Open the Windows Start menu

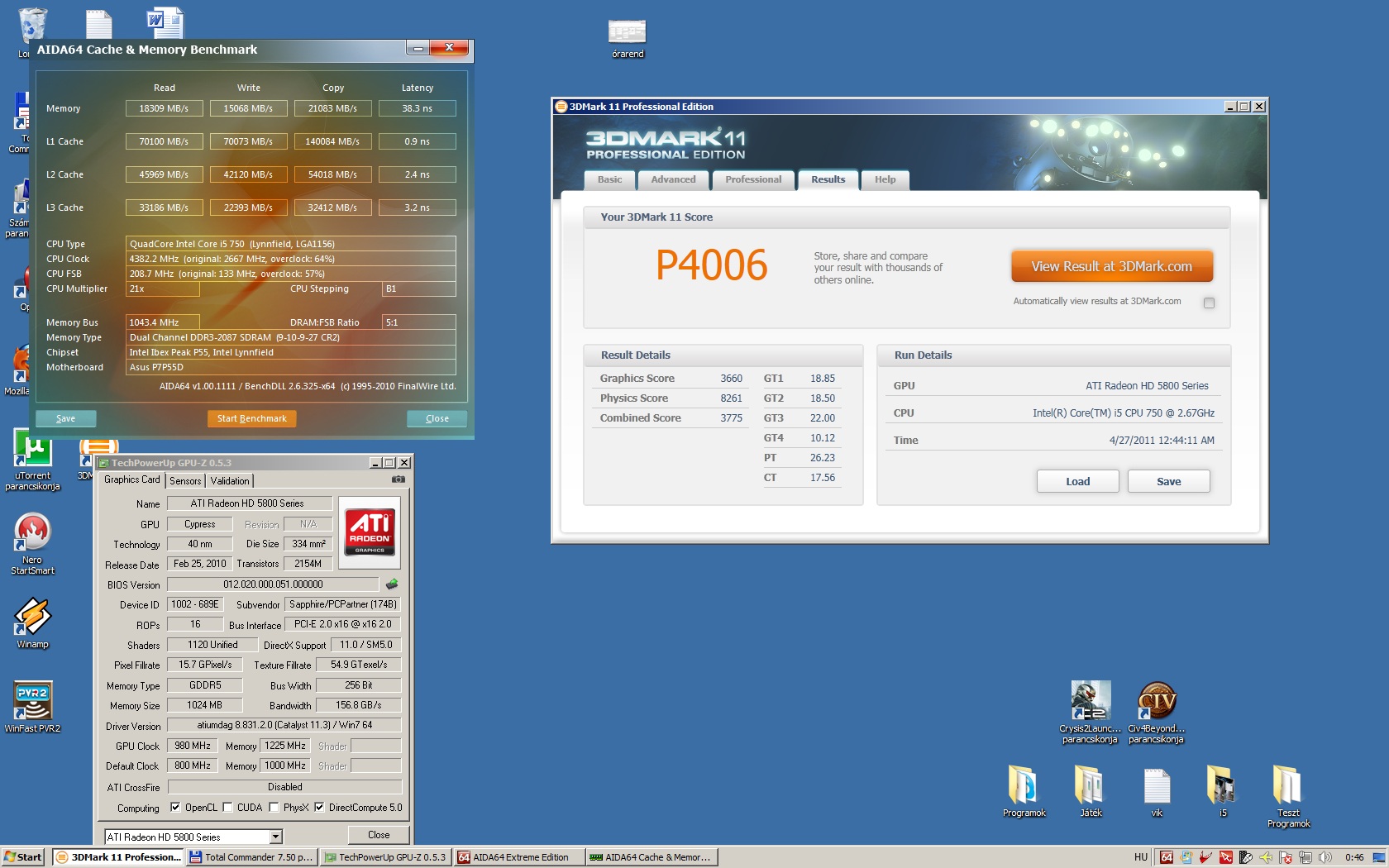coord(23,857)
